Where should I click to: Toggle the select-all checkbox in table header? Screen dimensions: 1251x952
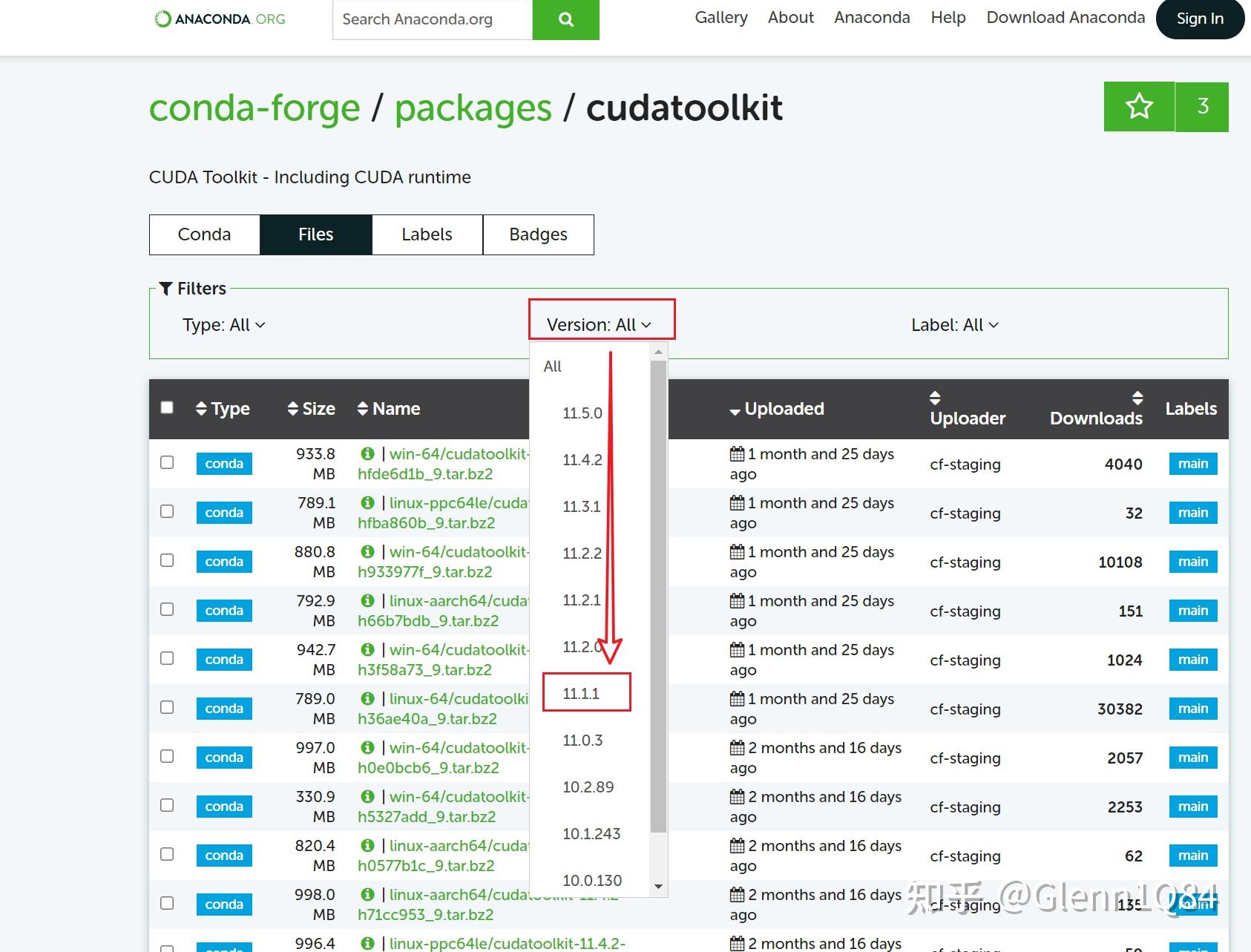point(167,407)
